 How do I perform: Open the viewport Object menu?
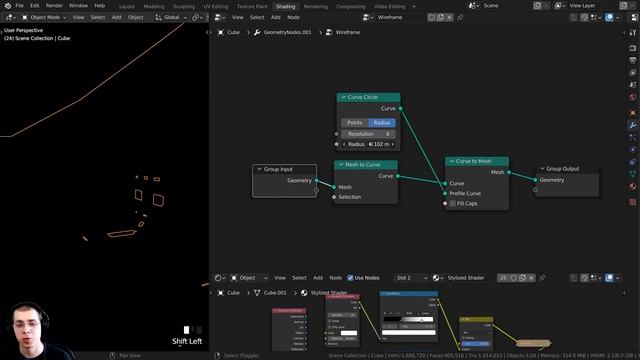pyautogui.click(x=136, y=18)
